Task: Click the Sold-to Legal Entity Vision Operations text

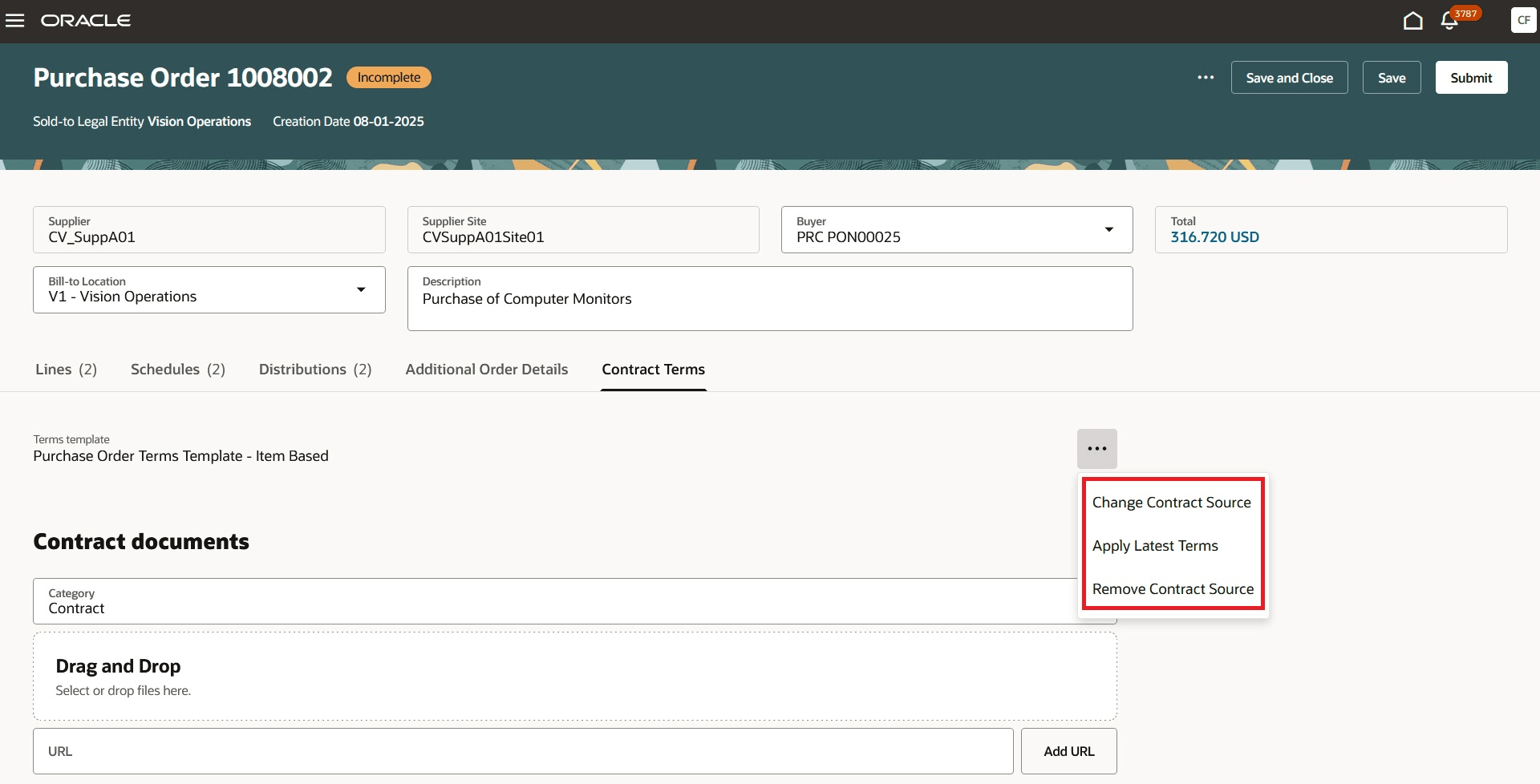Action: (x=142, y=122)
